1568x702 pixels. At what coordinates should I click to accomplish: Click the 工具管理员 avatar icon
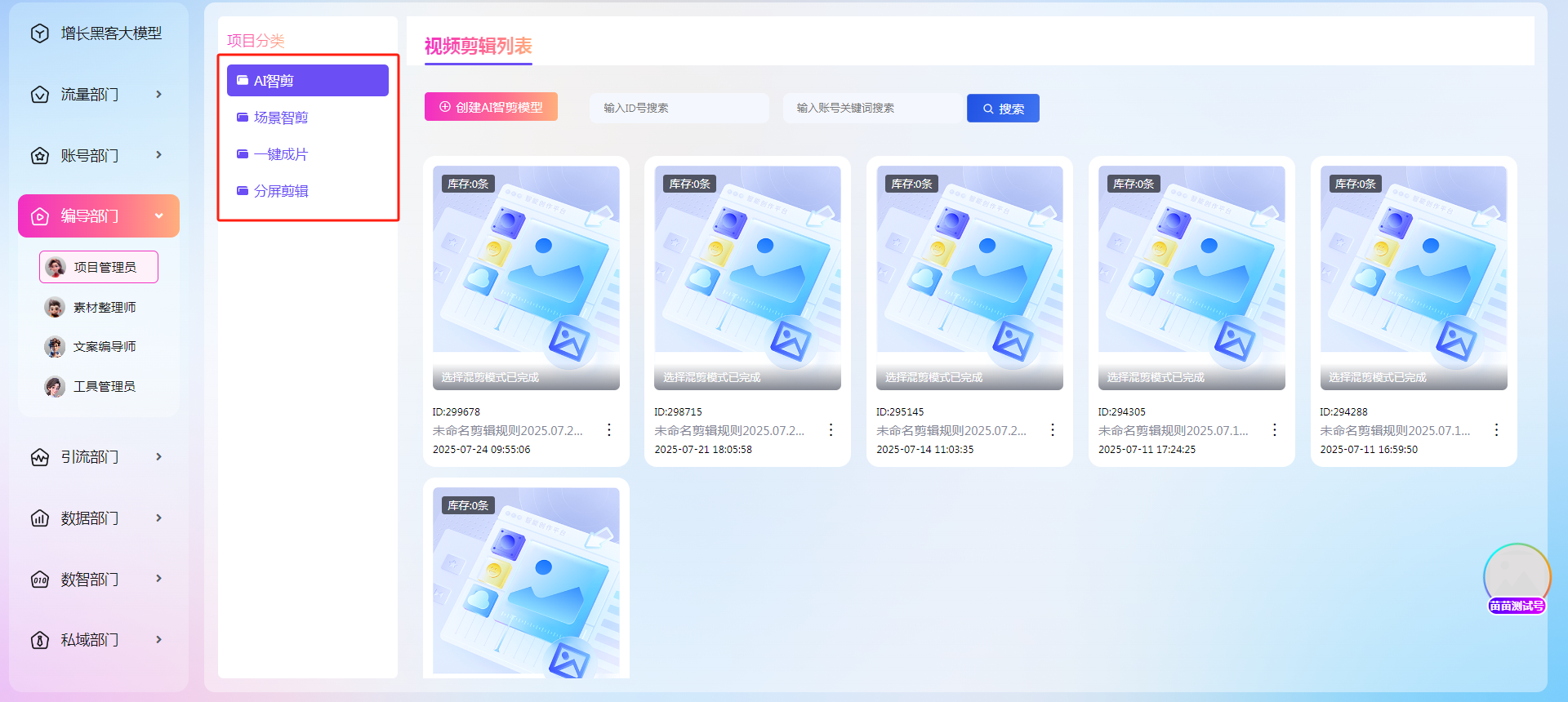point(55,387)
